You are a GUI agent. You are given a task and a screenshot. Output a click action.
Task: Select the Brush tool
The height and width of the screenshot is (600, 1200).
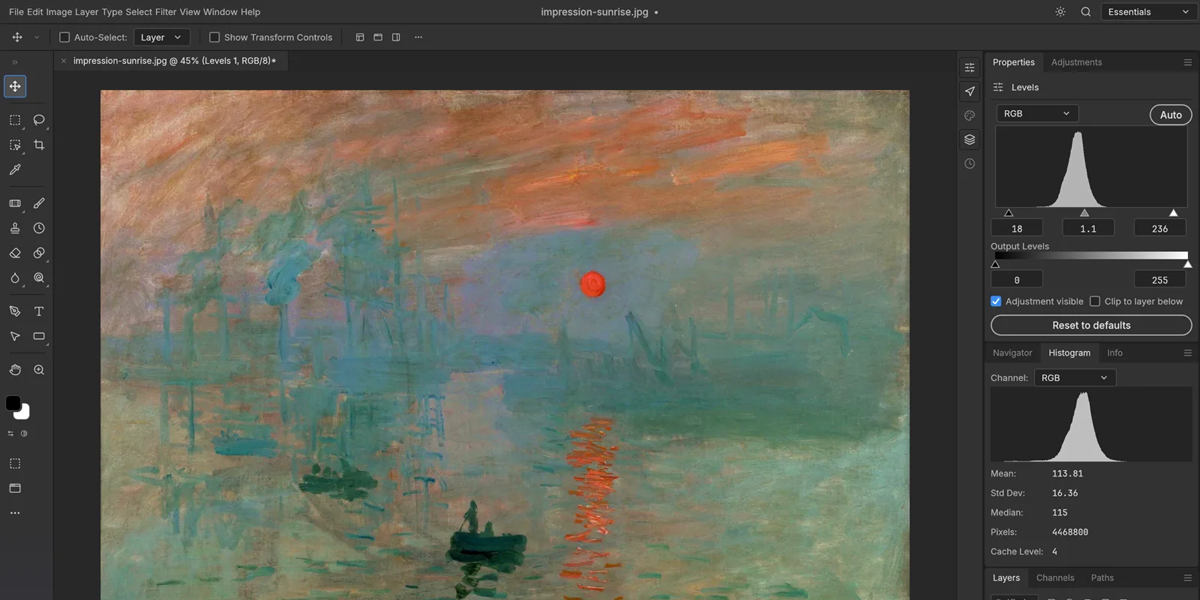tap(39, 203)
